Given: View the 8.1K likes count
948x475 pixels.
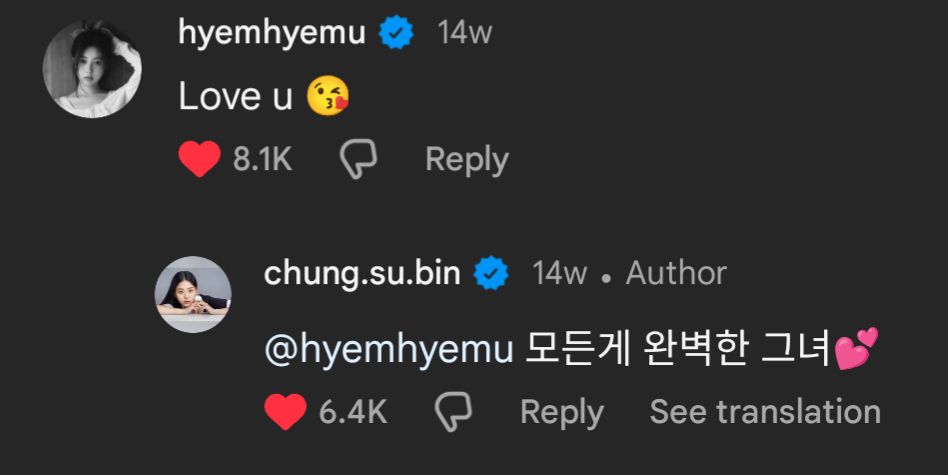Looking at the screenshot, I should coord(262,160).
